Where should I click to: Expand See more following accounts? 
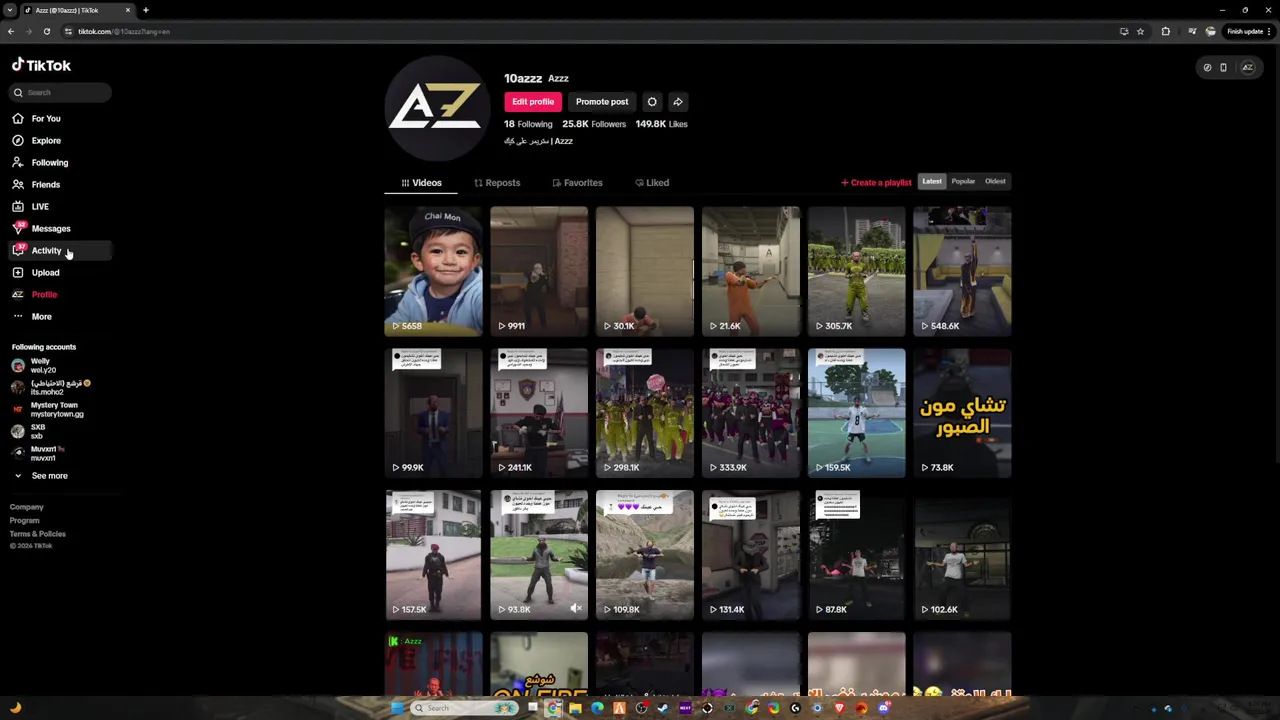click(x=41, y=476)
